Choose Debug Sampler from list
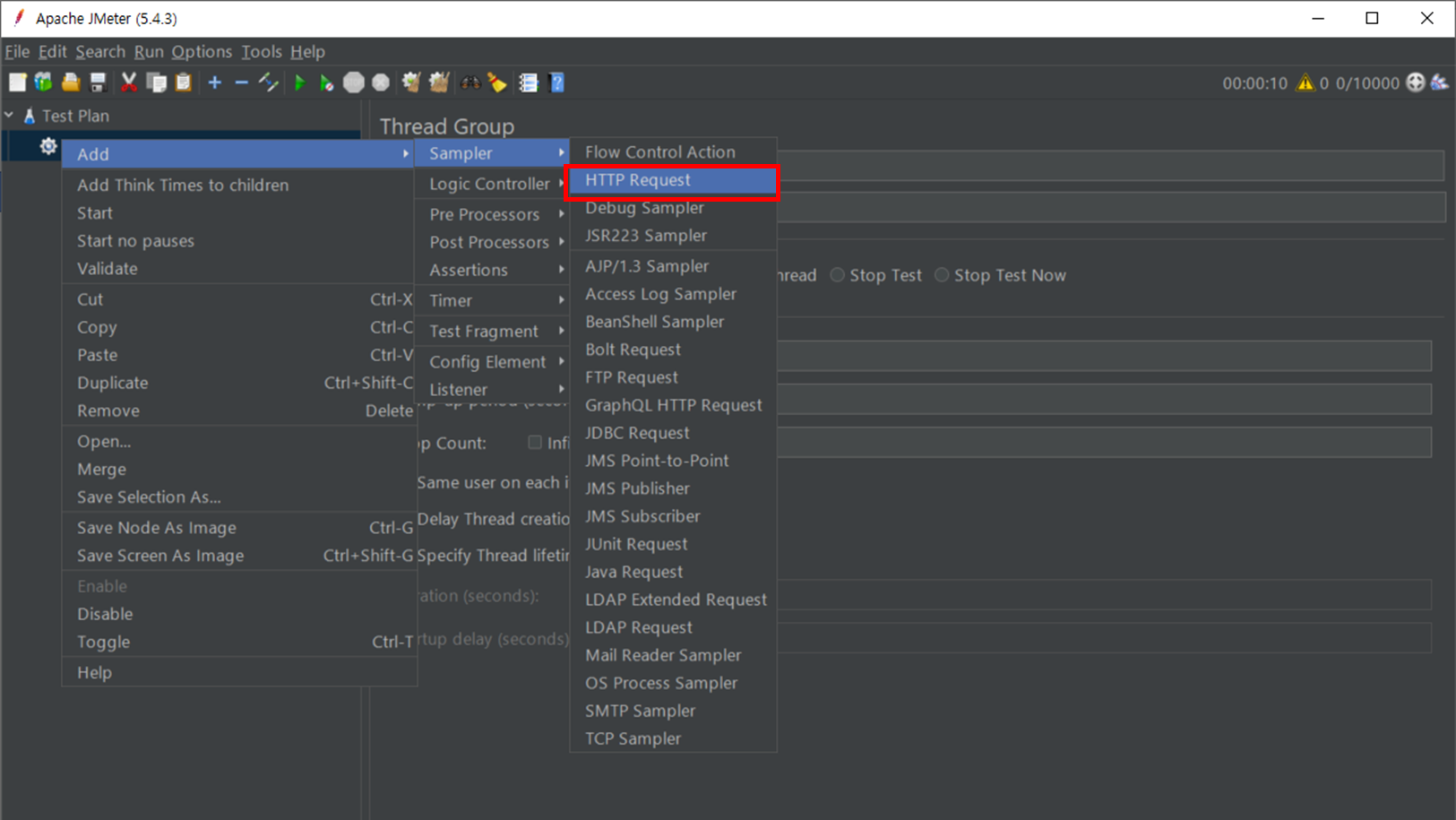1456x820 pixels. (673, 208)
